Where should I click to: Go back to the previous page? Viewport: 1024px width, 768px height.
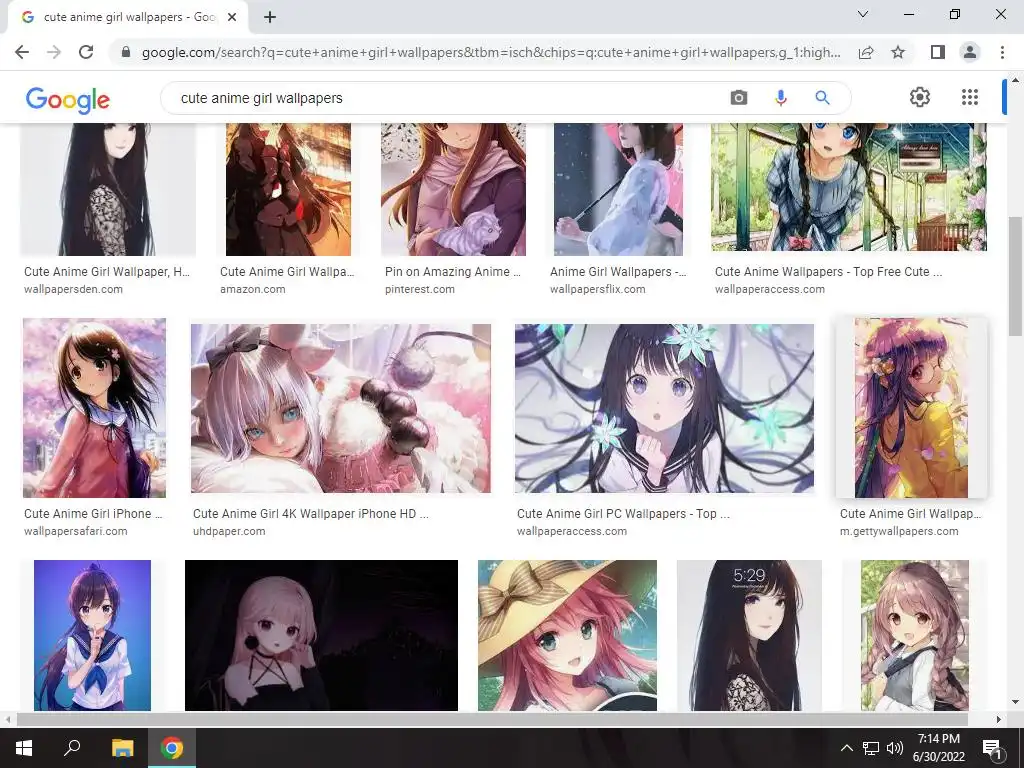tap(22, 52)
